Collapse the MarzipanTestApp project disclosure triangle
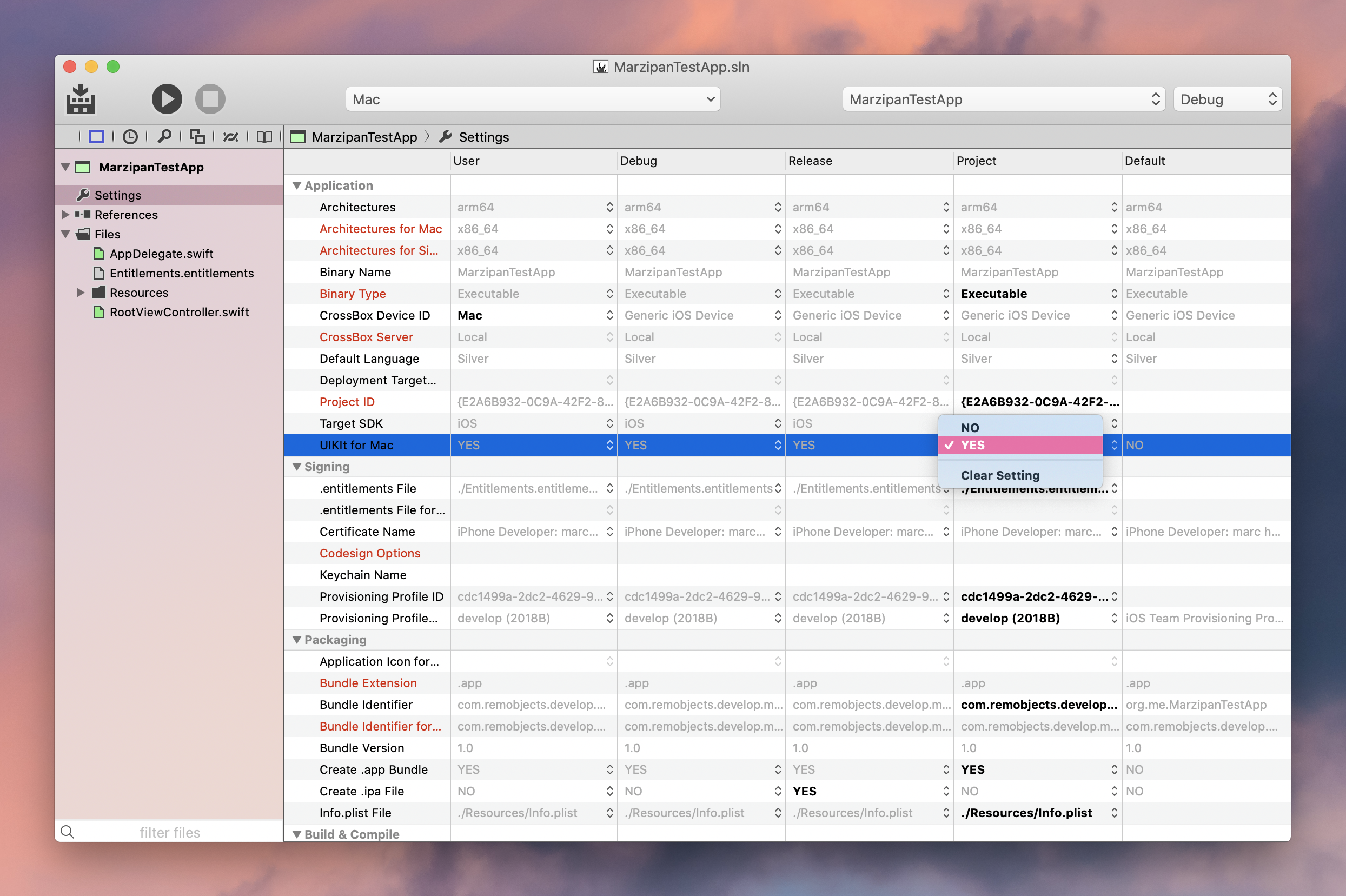This screenshot has width=1346, height=896. pyautogui.click(x=65, y=167)
